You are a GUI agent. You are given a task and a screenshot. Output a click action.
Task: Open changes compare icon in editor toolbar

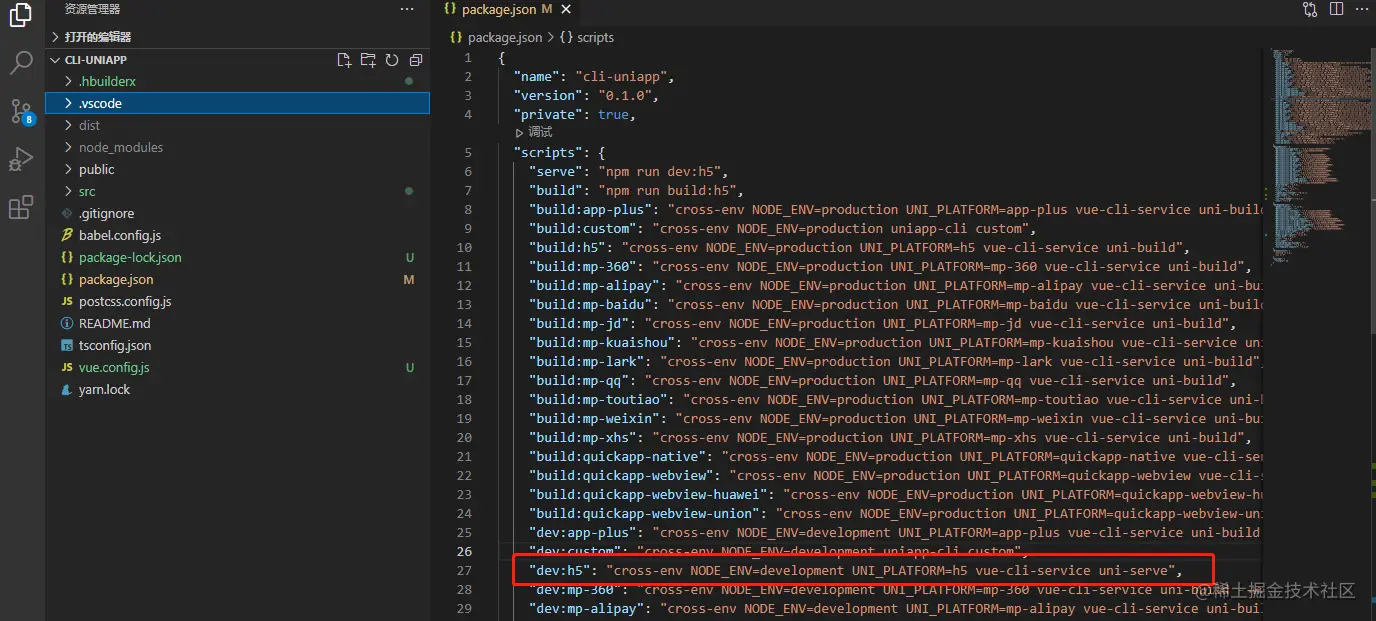[1310, 9]
